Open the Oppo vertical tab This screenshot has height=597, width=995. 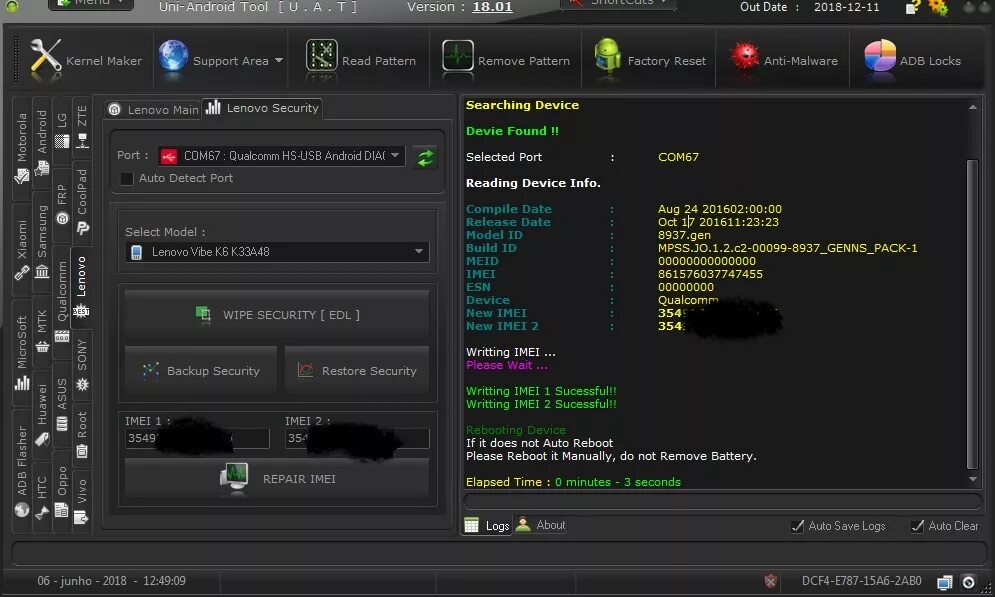[62, 491]
